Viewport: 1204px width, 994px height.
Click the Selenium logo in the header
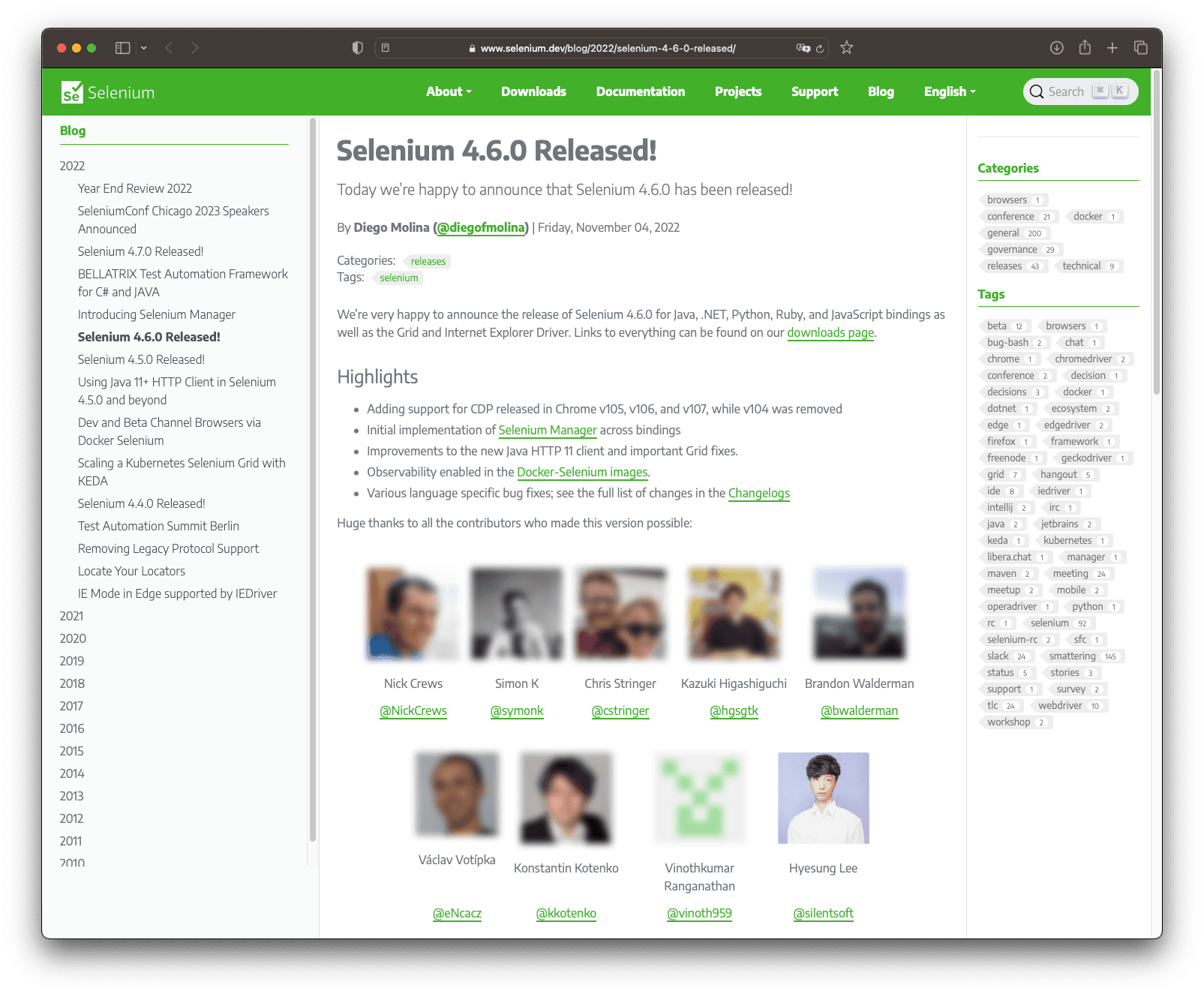click(108, 92)
